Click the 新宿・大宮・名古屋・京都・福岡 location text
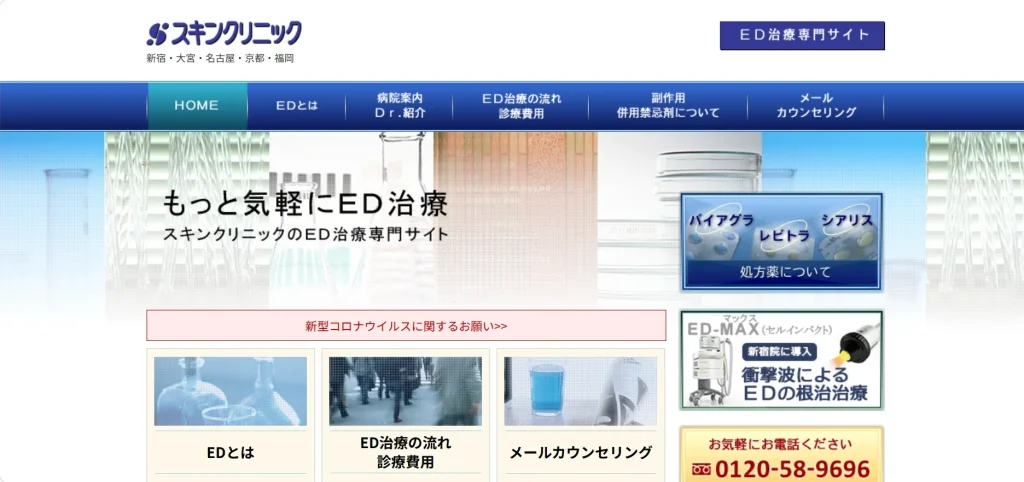The image size is (1024, 482). [220, 58]
